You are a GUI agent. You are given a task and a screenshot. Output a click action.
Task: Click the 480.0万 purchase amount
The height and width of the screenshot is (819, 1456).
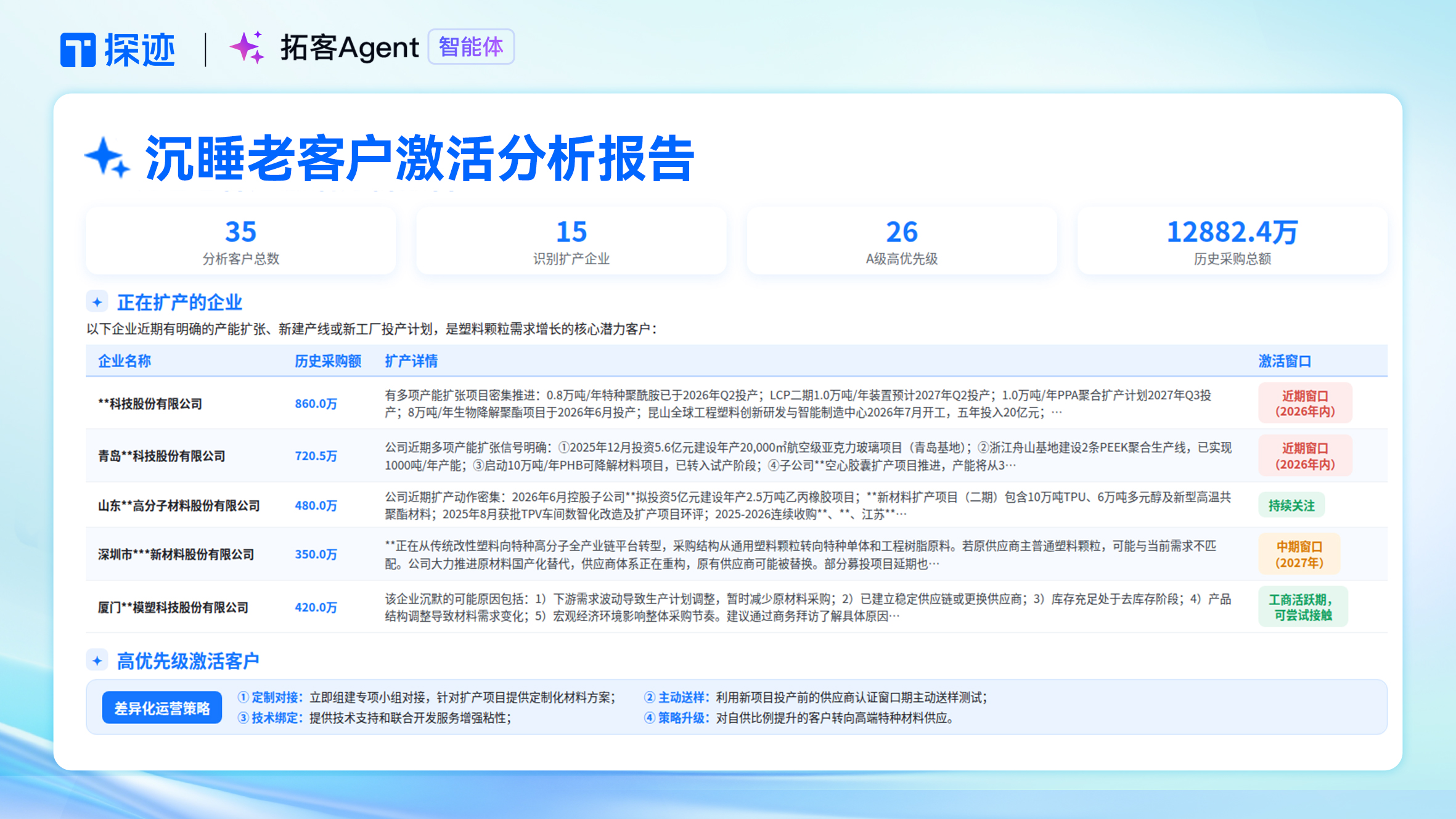pos(316,505)
